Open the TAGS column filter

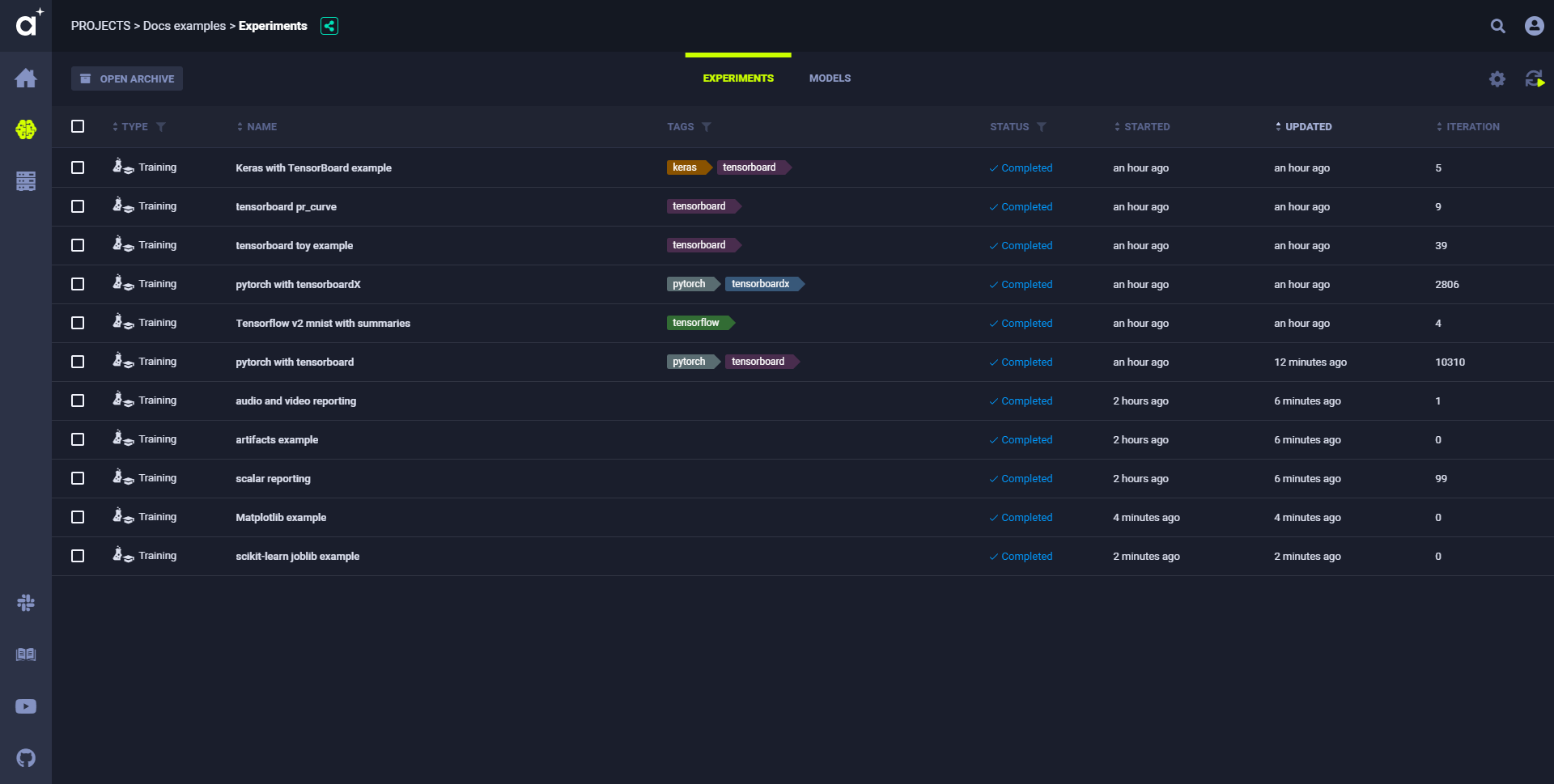point(707,127)
